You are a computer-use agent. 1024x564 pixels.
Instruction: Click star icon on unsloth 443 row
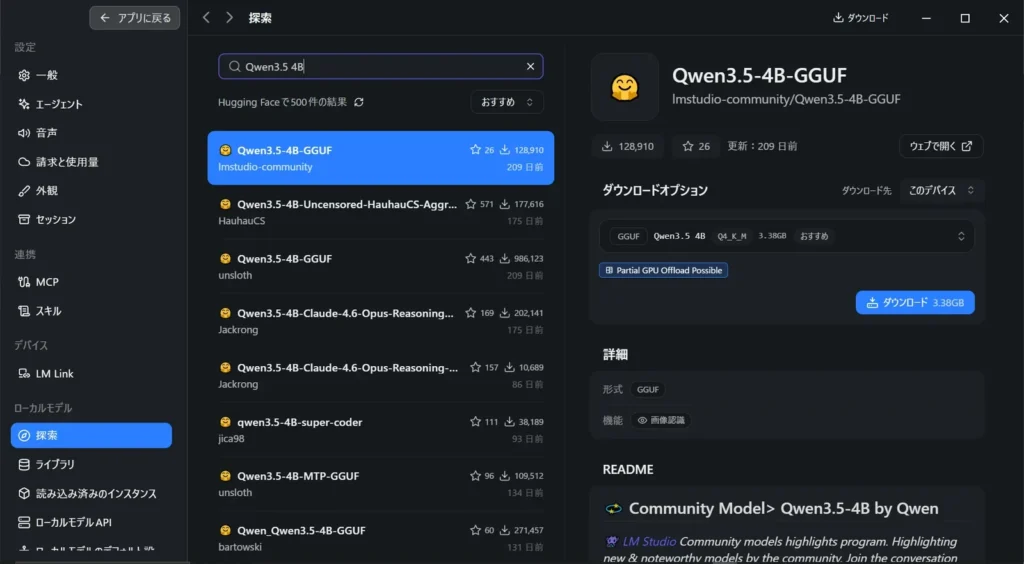click(470, 258)
